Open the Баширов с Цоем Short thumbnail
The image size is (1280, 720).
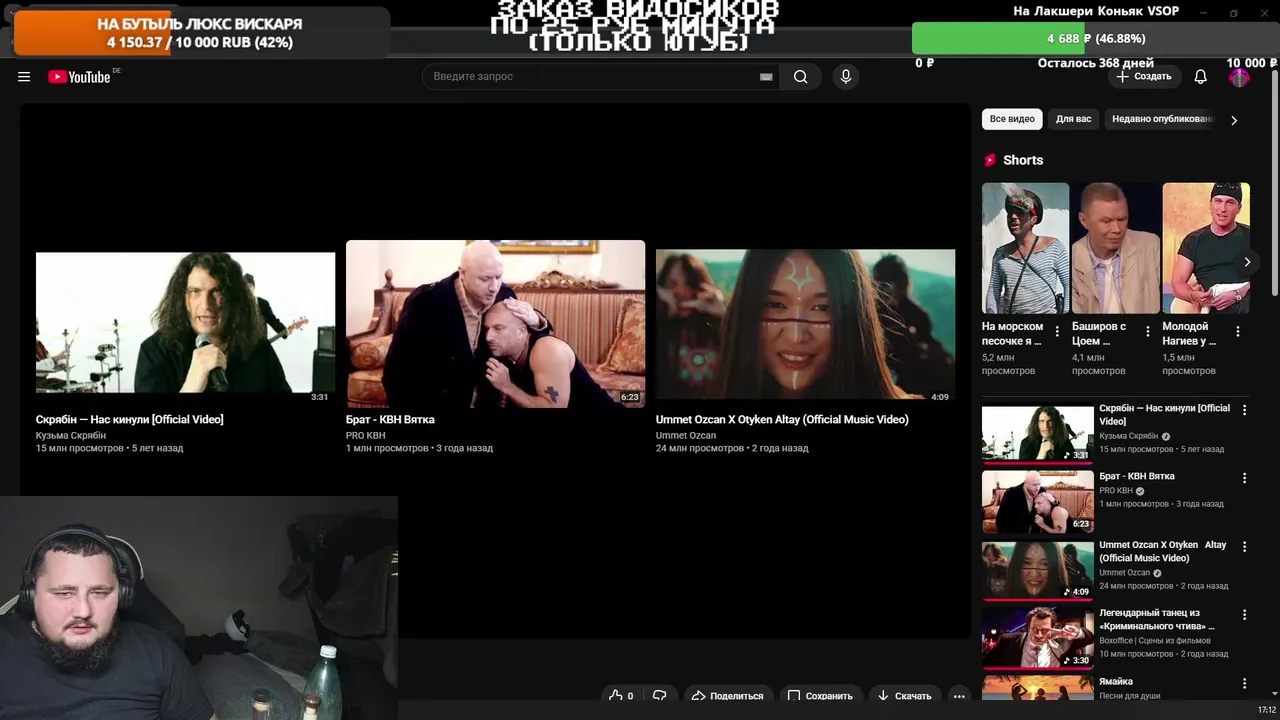[x=1115, y=248]
